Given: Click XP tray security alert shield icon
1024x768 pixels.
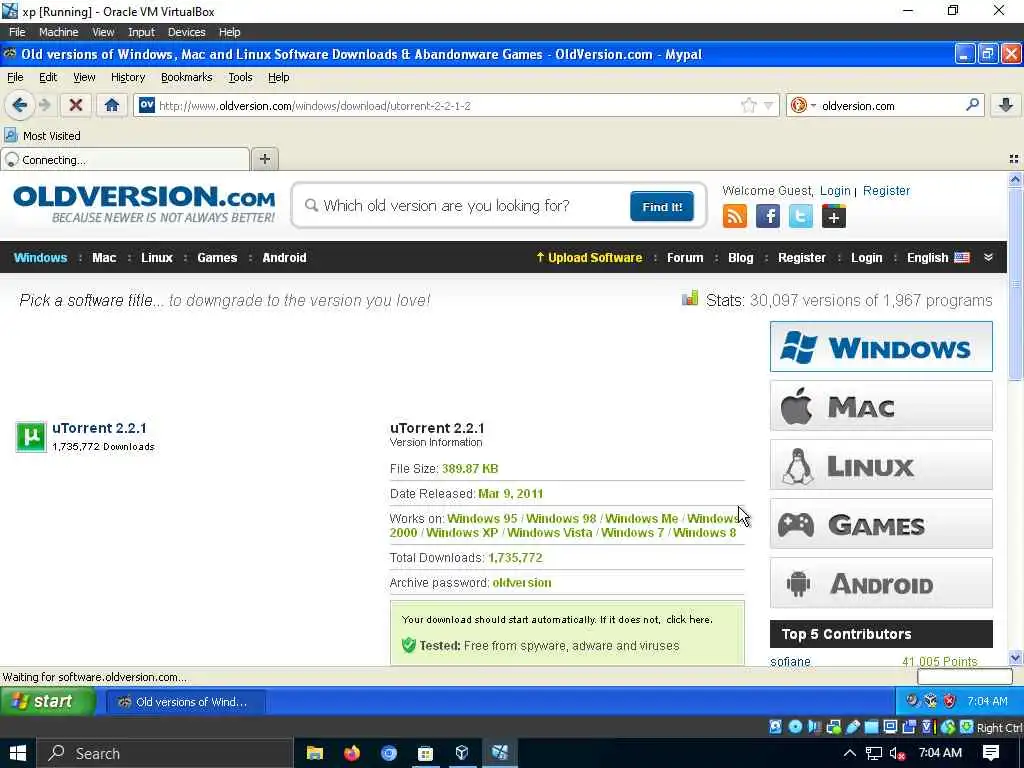Looking at the screenshot, I should (x=950, y=701).
